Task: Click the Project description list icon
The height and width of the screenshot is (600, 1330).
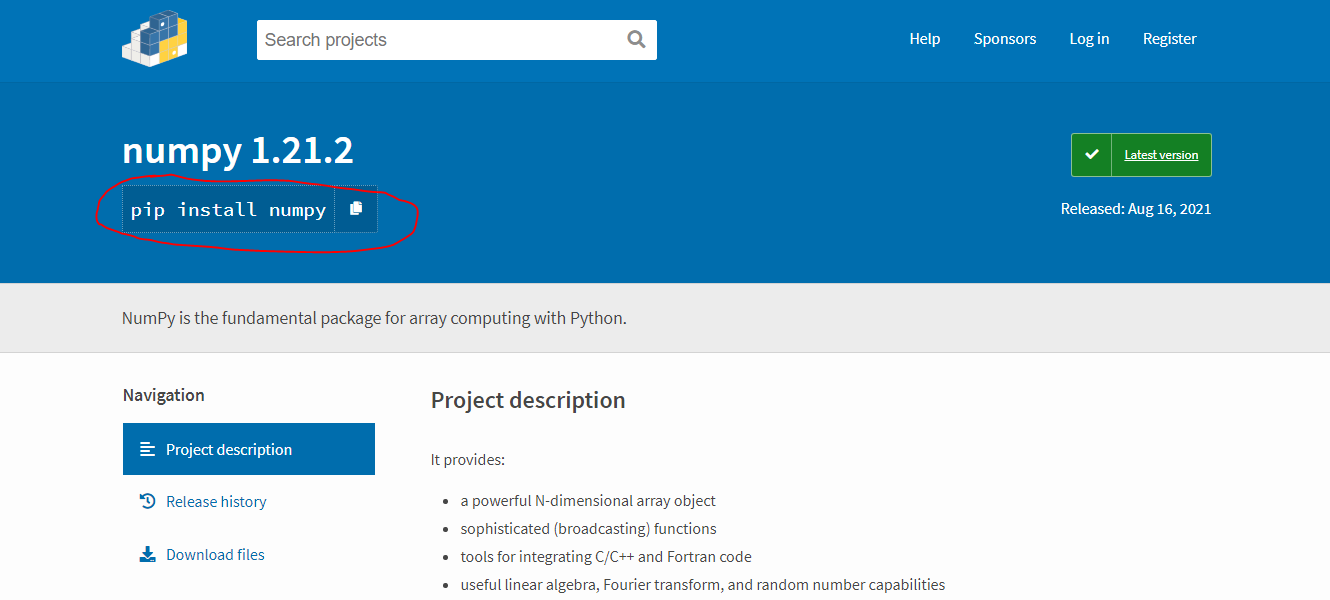Action: pos(148,449)
